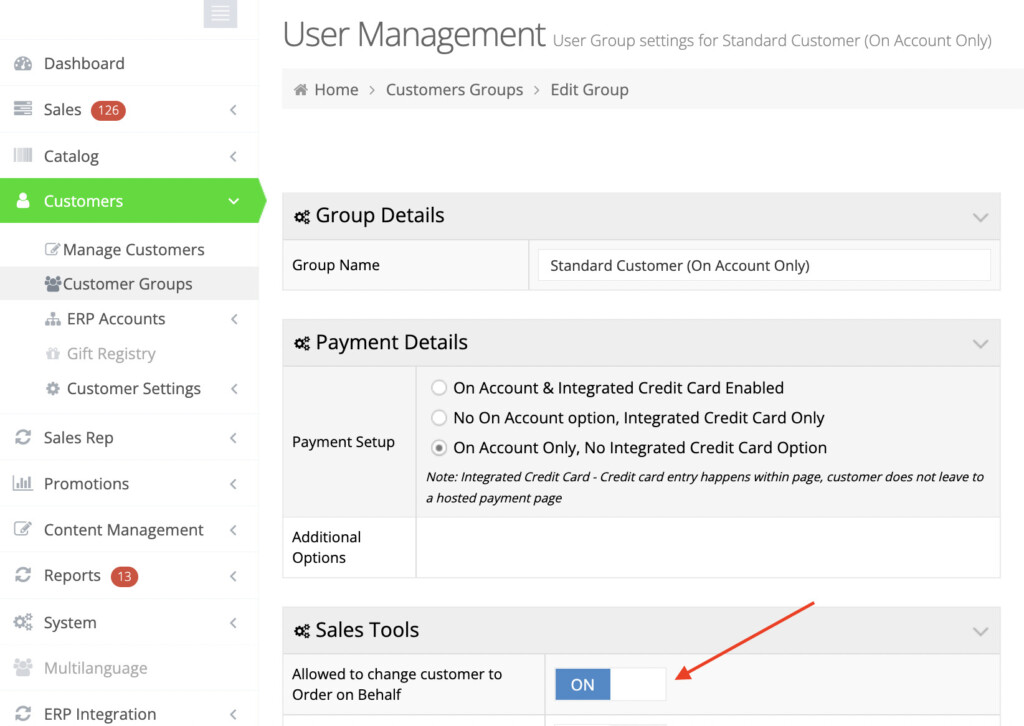Click the Gift Registry gift icon

pos(52,353)
